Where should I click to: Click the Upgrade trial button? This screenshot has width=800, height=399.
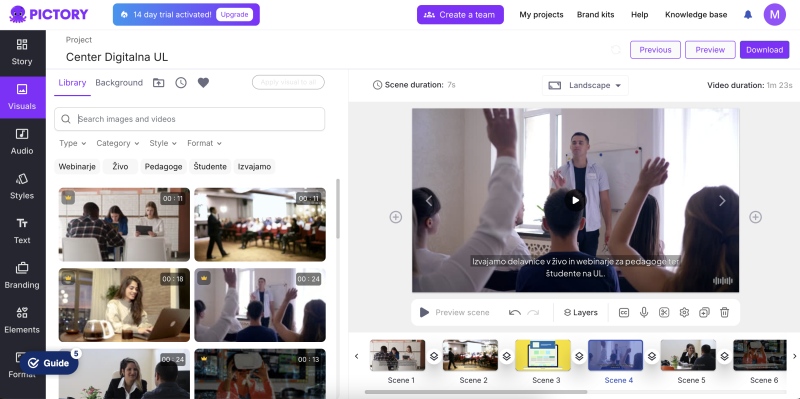click(234, 15)
